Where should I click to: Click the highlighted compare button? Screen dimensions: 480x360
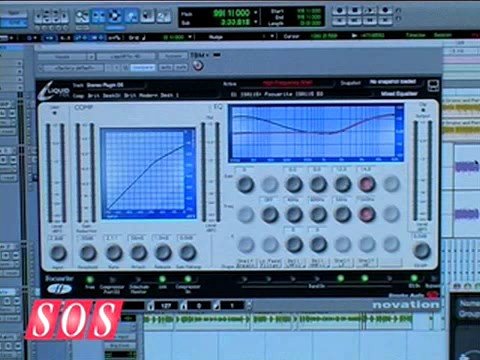coord(143,68)
